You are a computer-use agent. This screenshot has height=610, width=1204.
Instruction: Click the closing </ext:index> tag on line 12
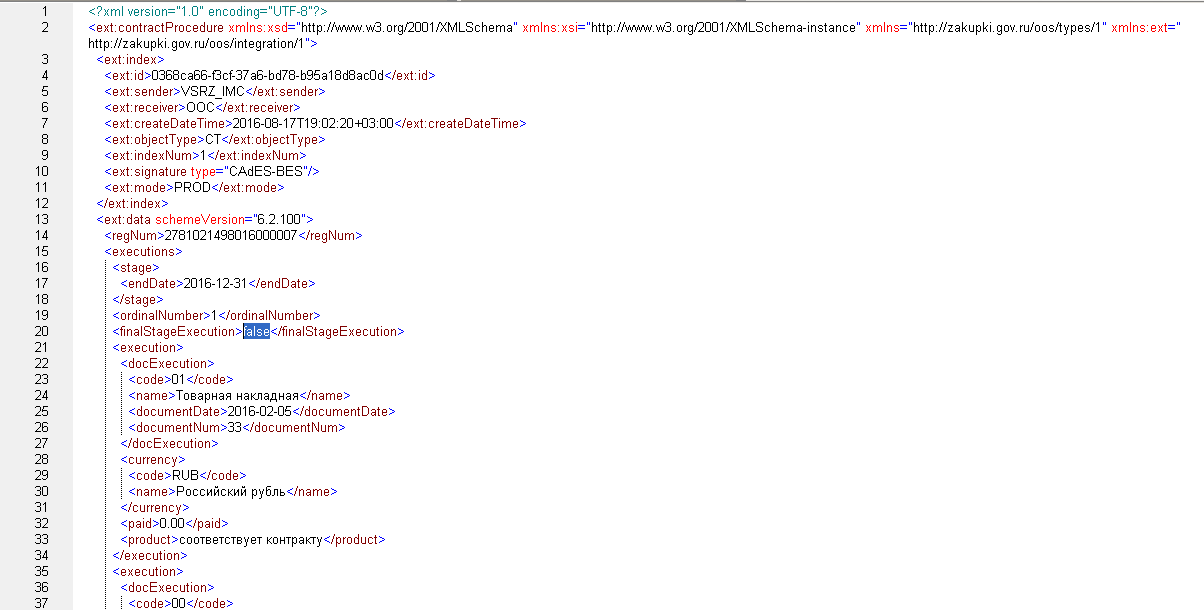pyautogui.click(x=132, y=203)
